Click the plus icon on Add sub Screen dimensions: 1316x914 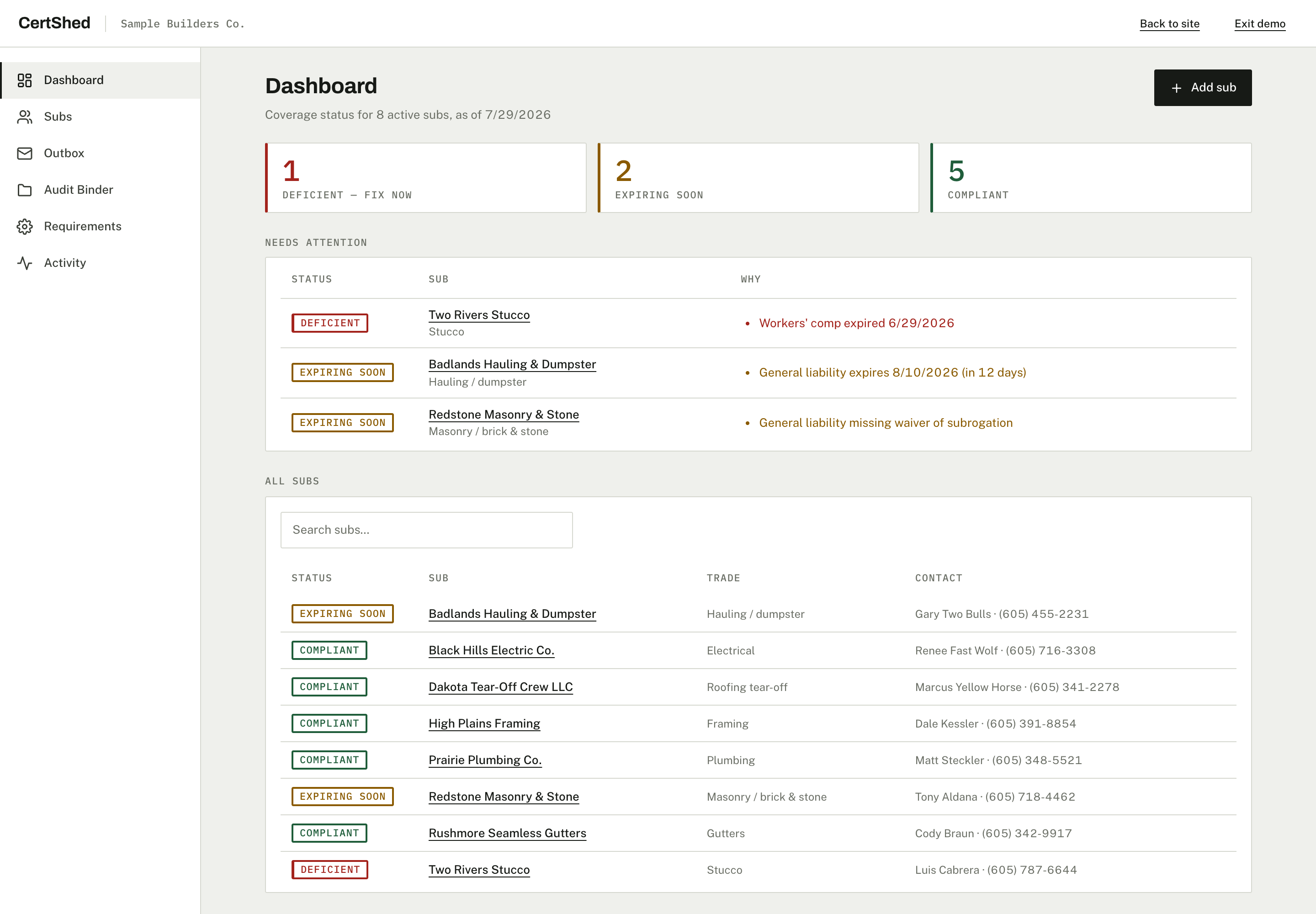(1176, 88)
